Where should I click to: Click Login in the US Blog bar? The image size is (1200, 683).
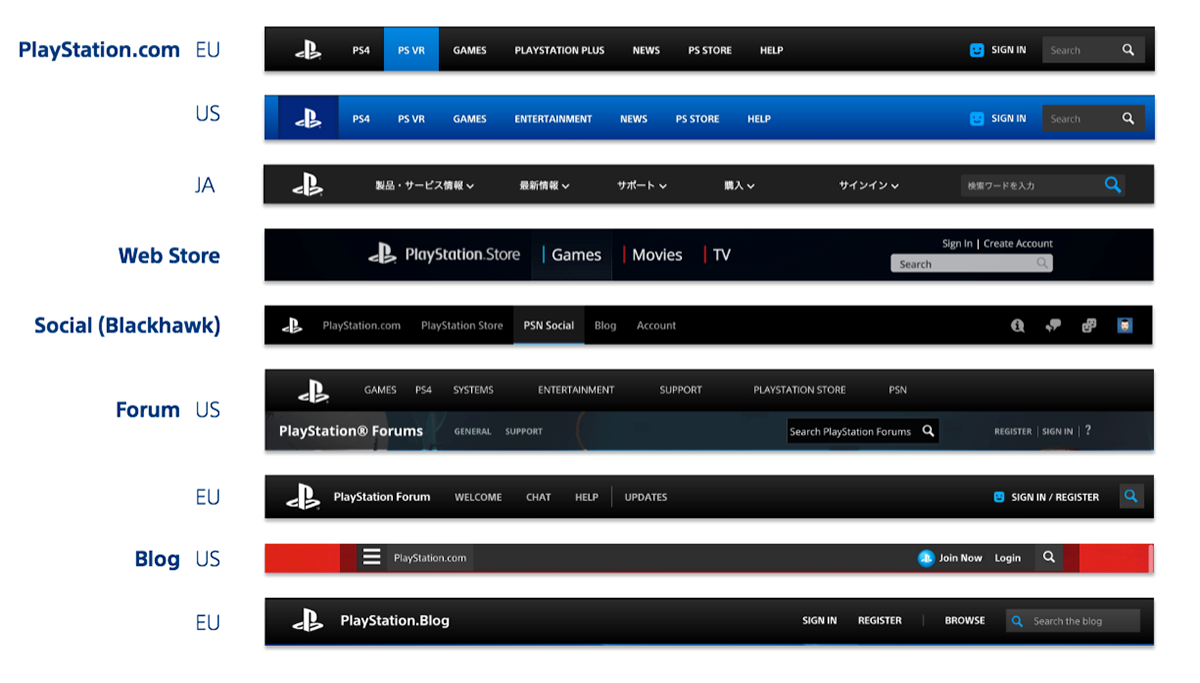pyautogui.click(x=1008, y=558)
